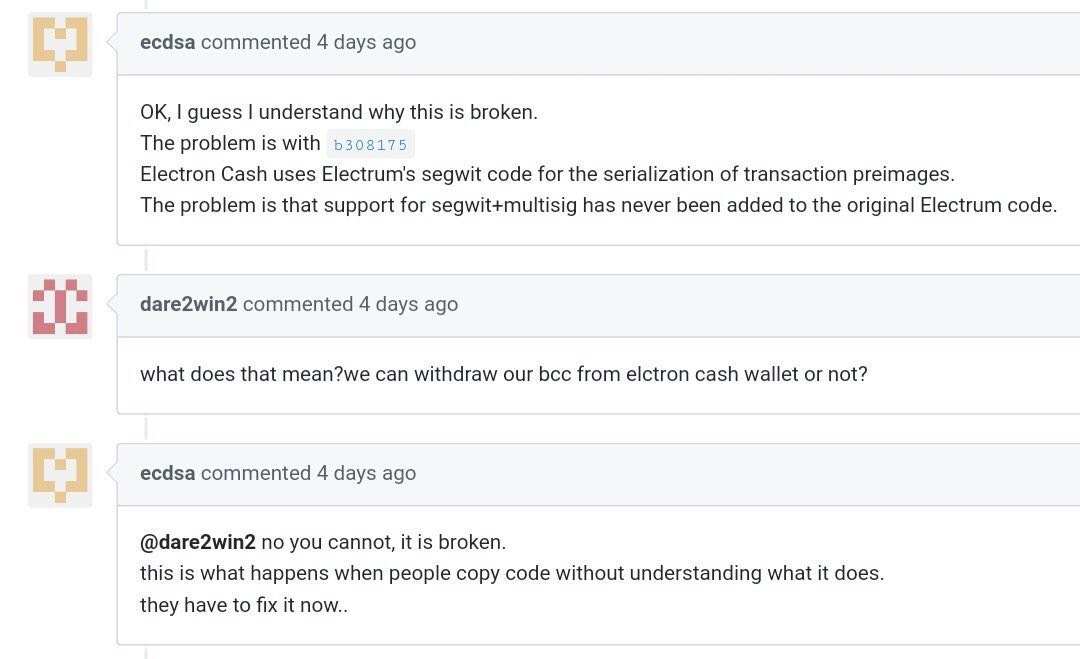The height and width of the screenshot is (659, 1080).
Task: Open dare2win2 username in comment header
Action: pyautogui.click(x=188, y=304)
